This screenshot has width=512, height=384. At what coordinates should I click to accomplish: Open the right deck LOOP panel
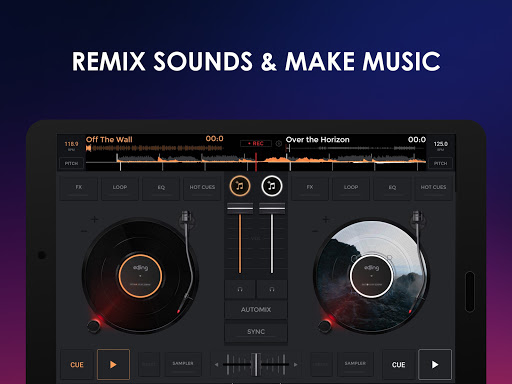tap(351, 188)
